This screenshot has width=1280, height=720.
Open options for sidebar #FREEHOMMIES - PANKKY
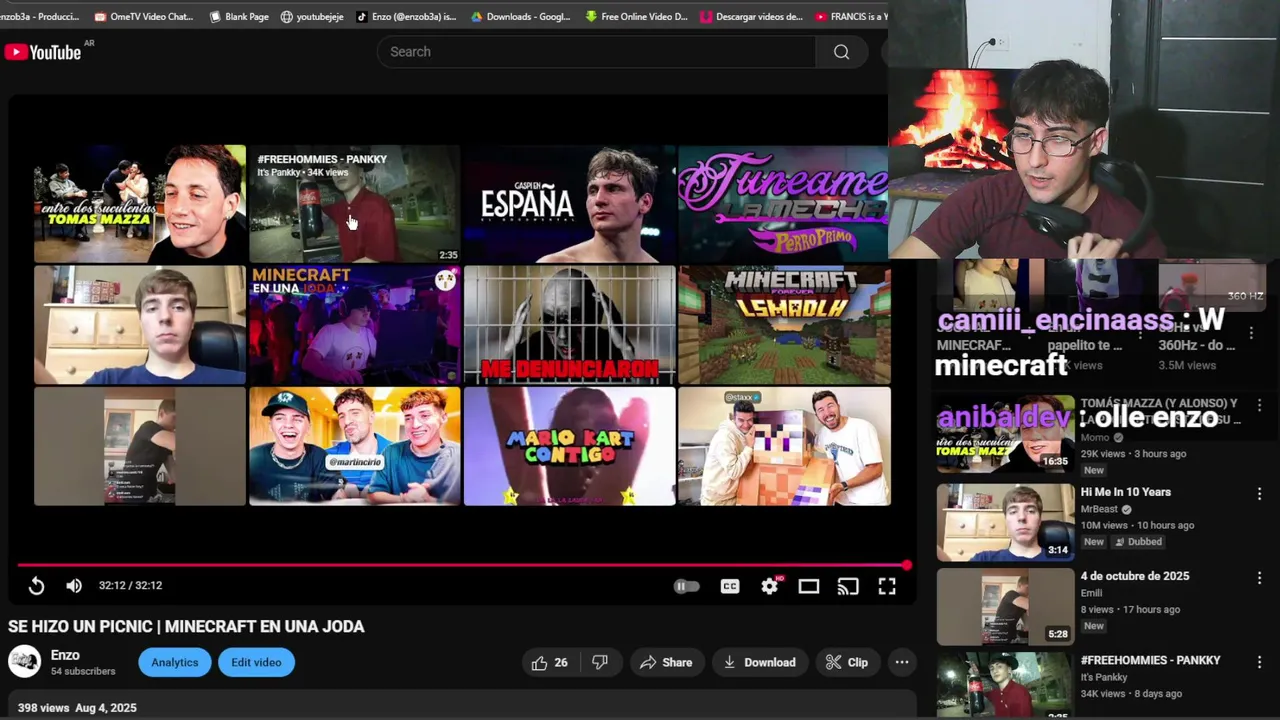pyautogui.click(x=1259, y=662)
